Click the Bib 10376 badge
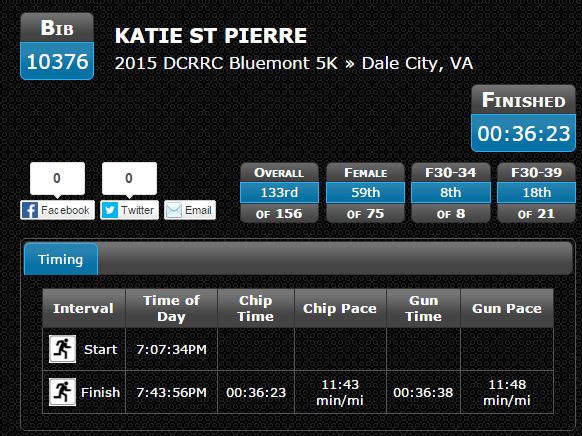This screenshot has height=436, width=582. coord(57,46)
